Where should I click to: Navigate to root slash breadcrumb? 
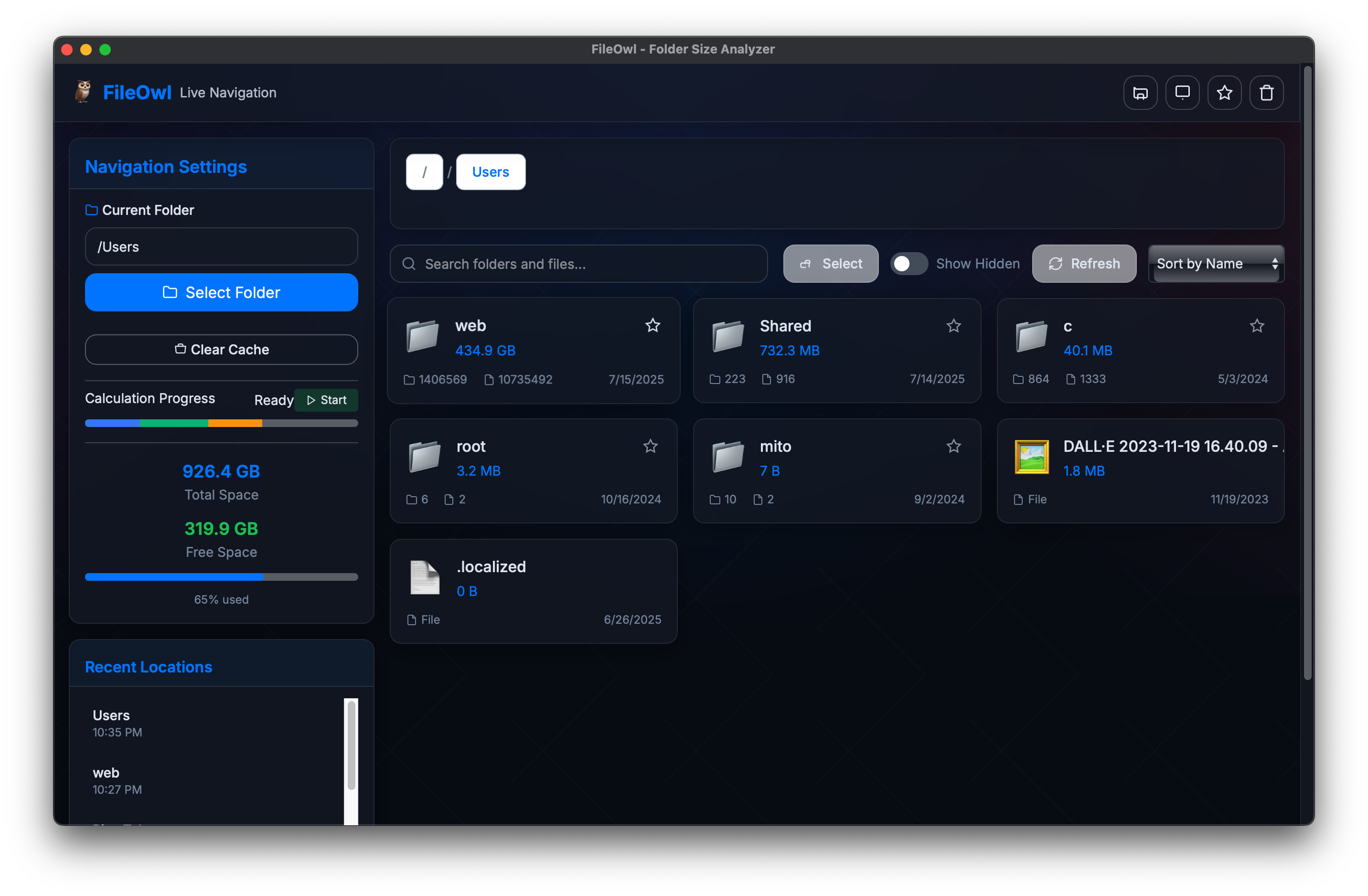[x=424, y=172]
